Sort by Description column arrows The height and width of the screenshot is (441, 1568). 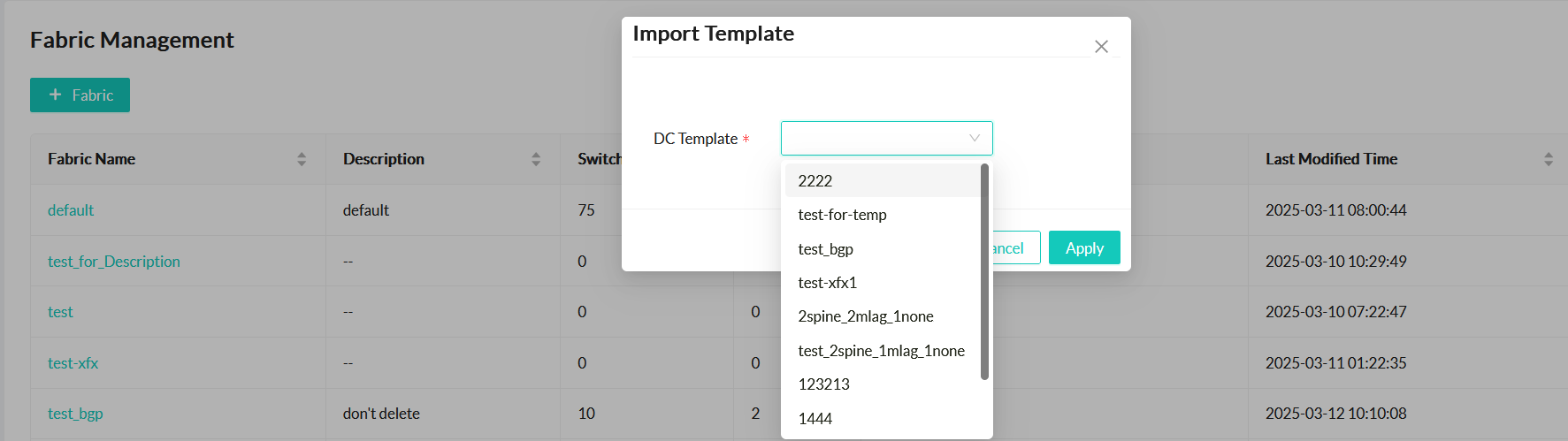[x=535, y=159]
